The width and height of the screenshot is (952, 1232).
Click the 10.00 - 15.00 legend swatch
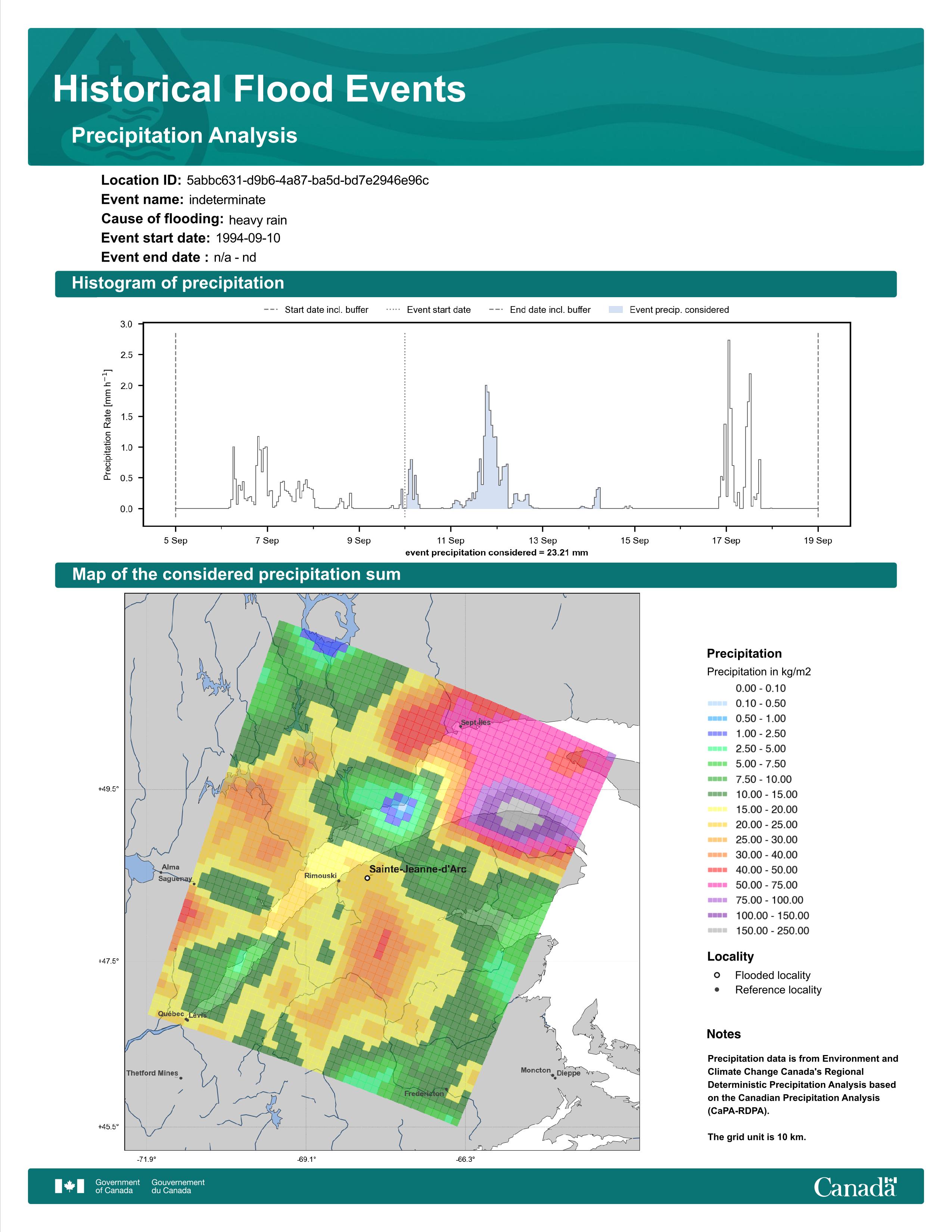point(718,794)
